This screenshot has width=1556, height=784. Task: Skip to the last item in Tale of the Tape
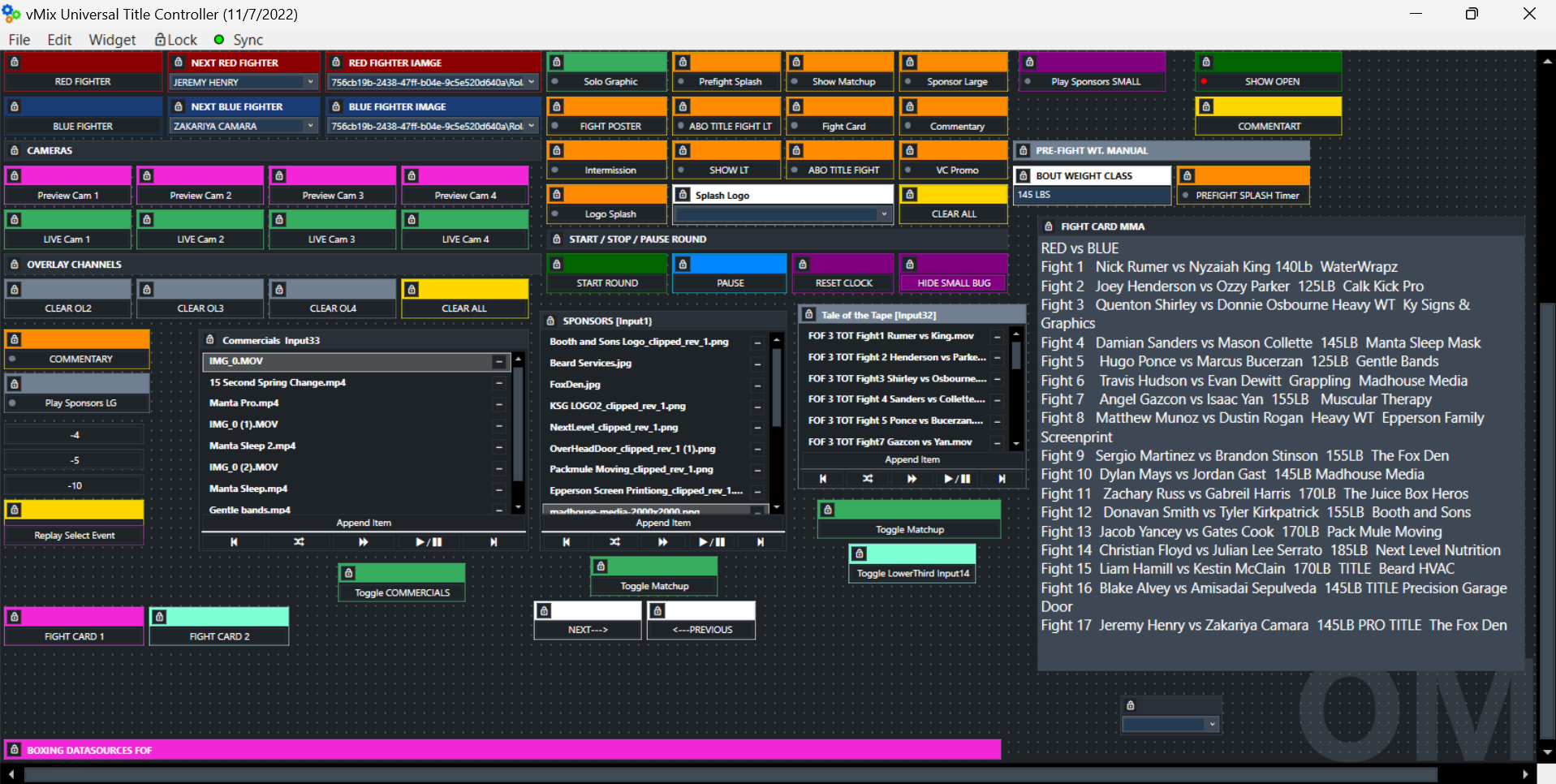point(1002,479)
